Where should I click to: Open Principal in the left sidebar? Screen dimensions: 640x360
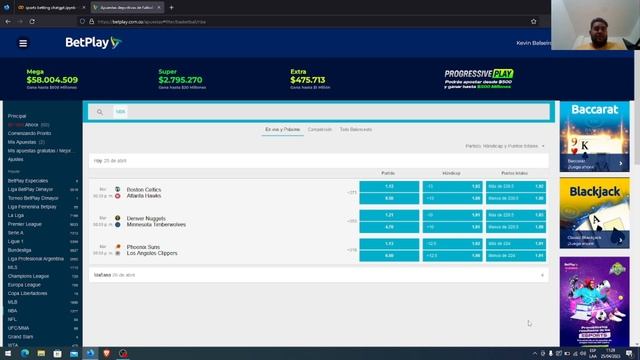point(17,116)
